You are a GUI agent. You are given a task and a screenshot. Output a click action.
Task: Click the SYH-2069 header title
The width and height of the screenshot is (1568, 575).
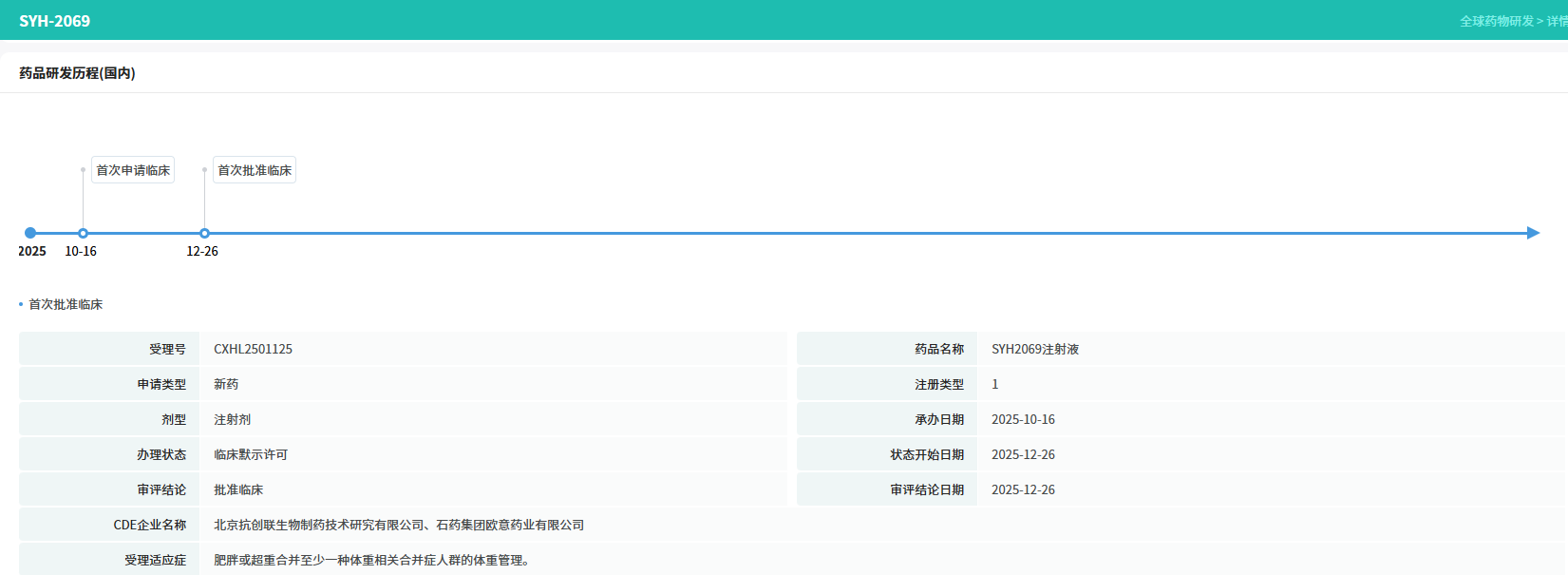tap(54, 21)
